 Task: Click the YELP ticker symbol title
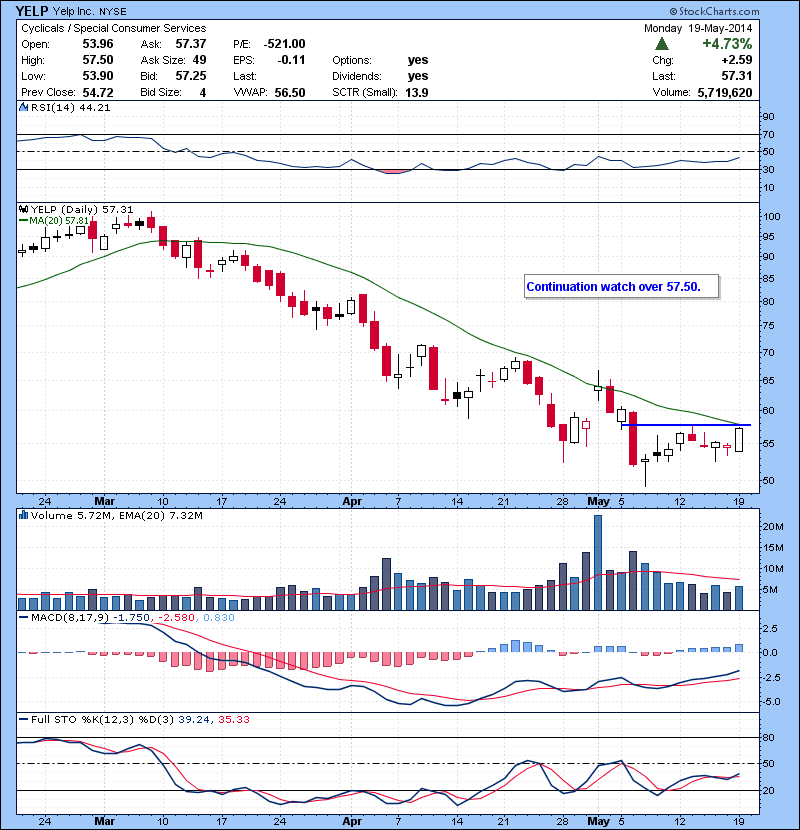pyautogui.click(x=32, y=11)
